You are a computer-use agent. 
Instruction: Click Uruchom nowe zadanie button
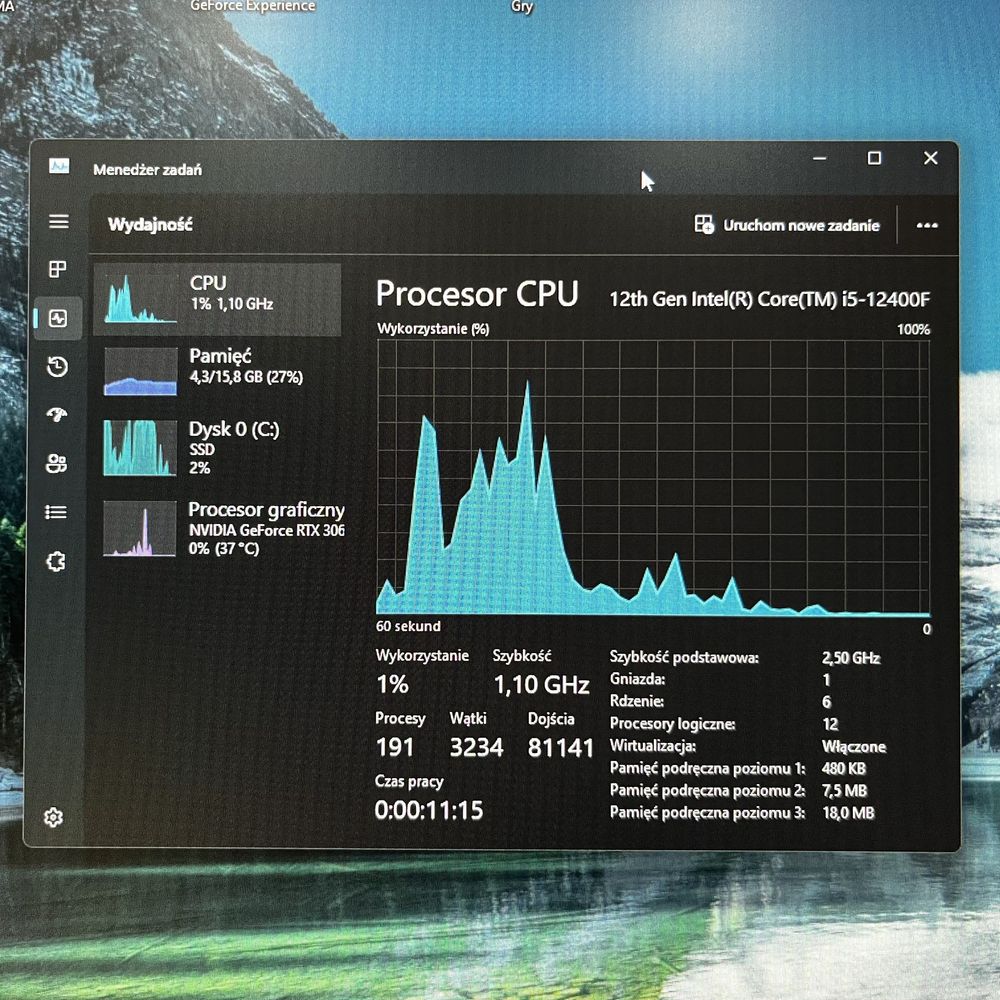click(x=787, y=225)
